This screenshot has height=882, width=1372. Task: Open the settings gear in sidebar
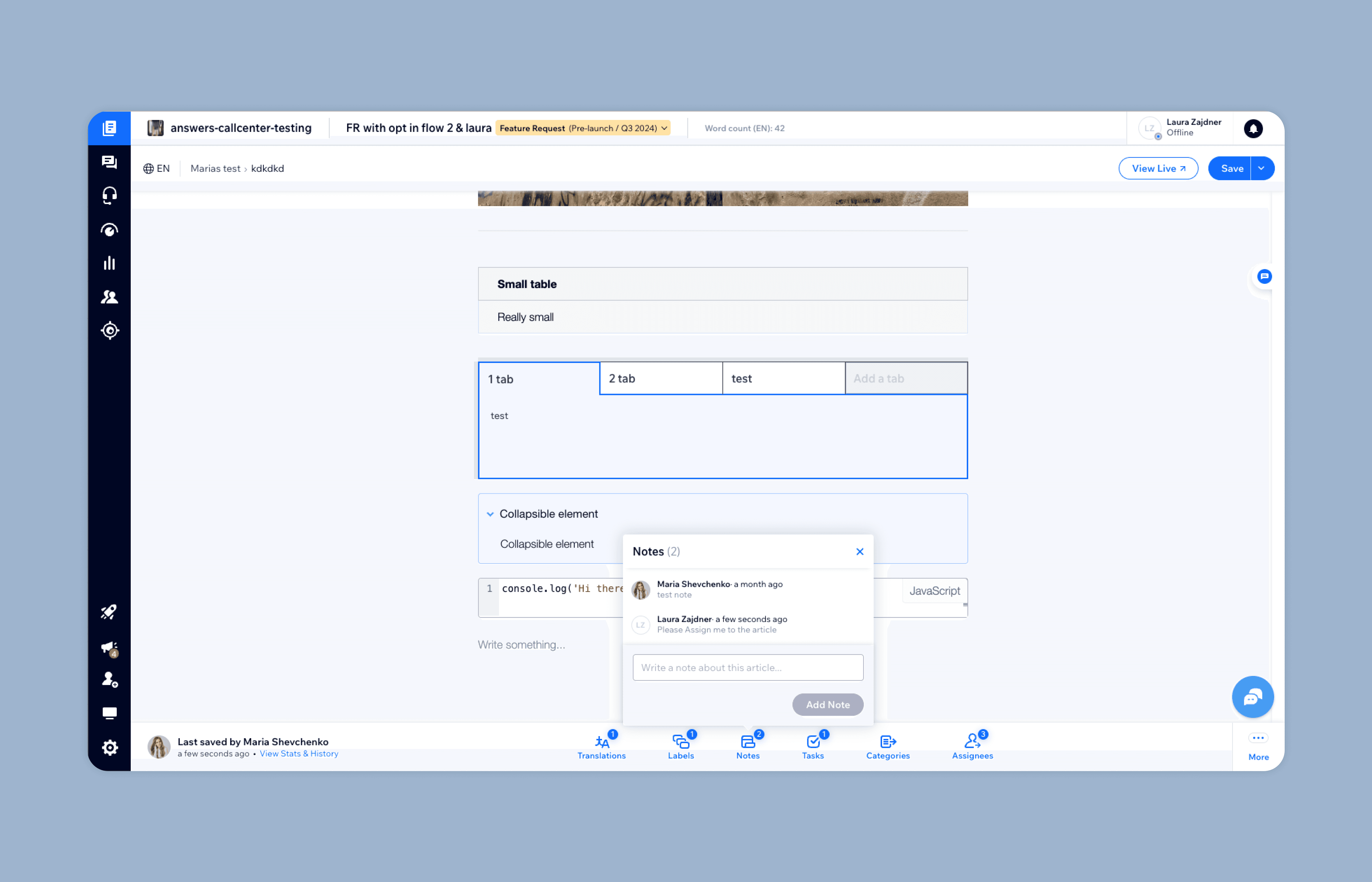click(x=109, y=748)
